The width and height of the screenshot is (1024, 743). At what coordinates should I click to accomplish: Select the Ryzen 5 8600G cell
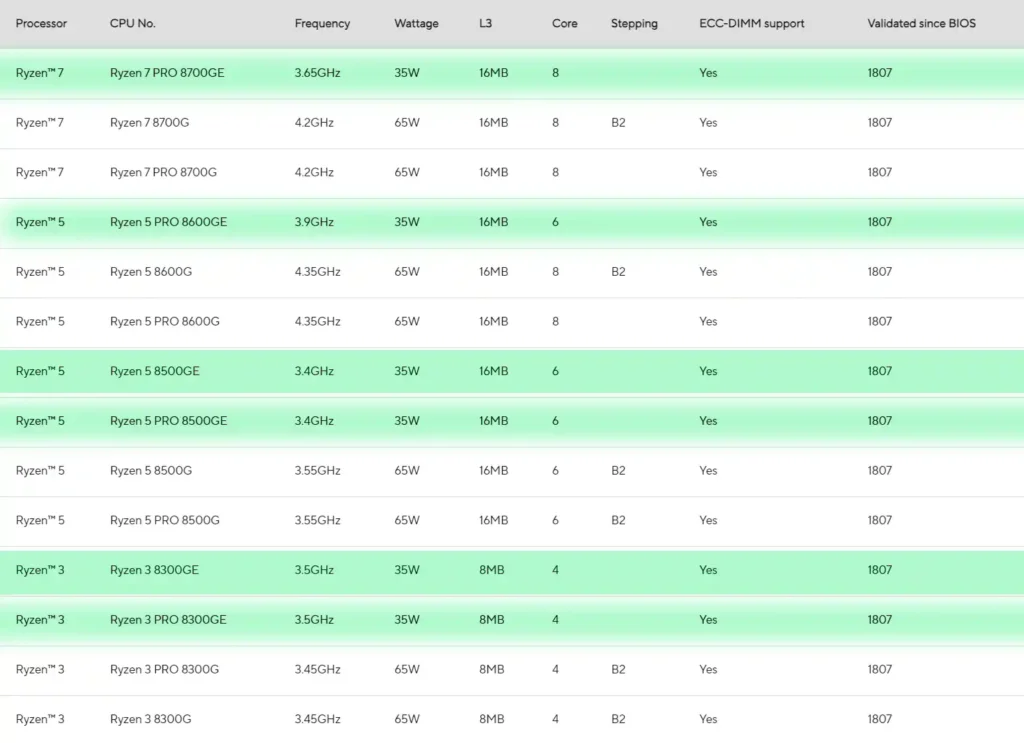coord(151,272)
